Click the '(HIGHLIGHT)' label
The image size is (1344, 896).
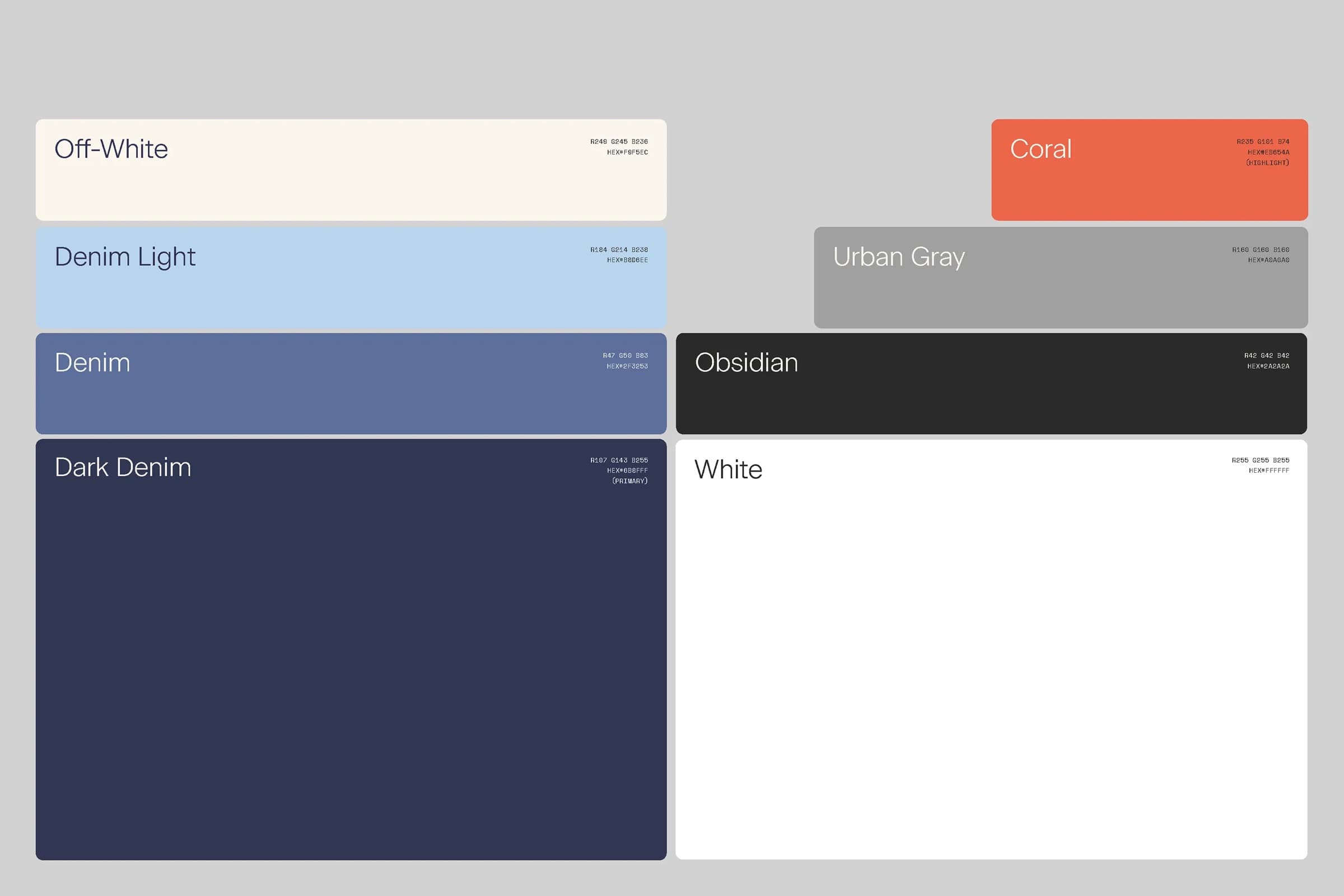tap(1267, 163)
